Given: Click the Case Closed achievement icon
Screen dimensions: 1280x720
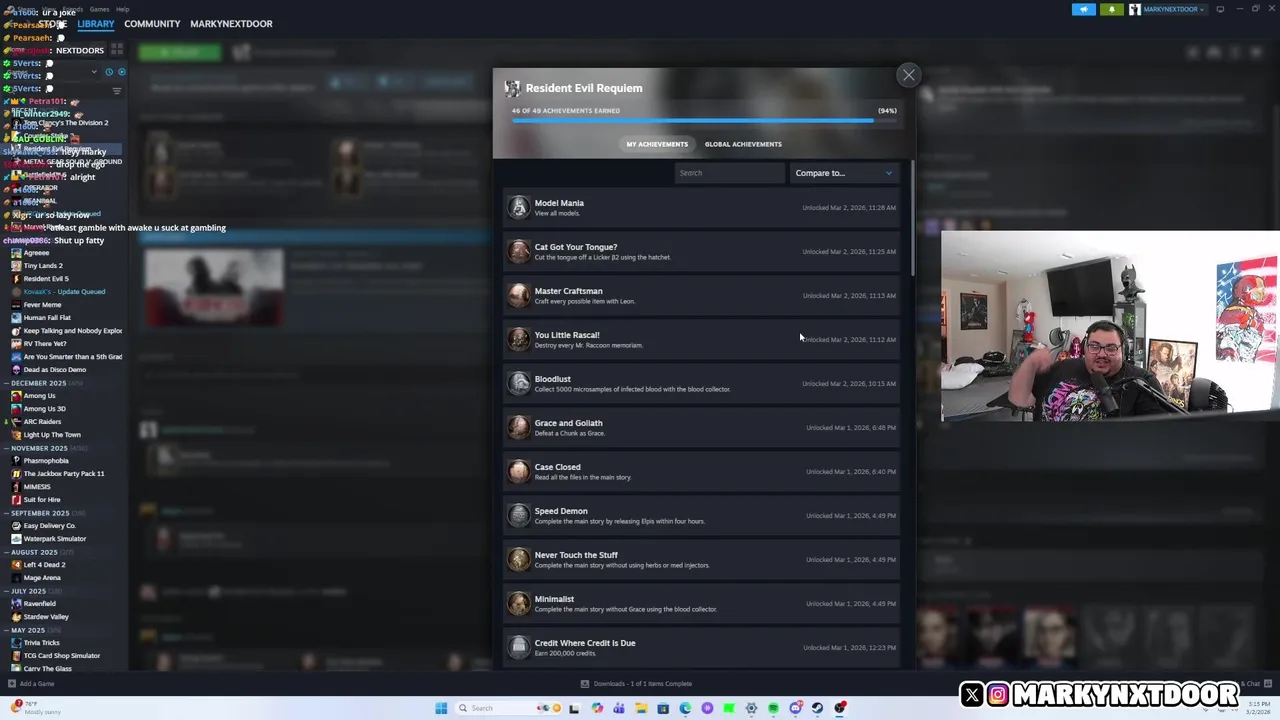Looking at the screenshot, I should [x=518, y=471].
